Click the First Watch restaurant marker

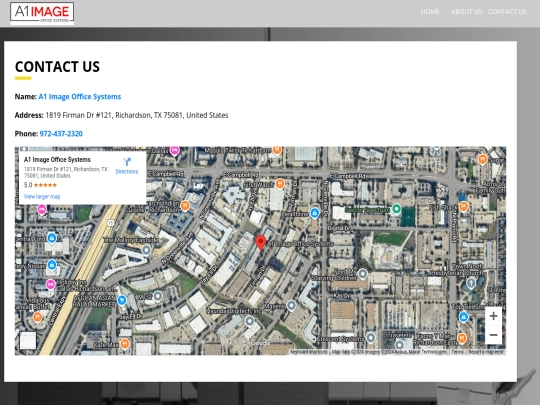(x=280, y=184)
